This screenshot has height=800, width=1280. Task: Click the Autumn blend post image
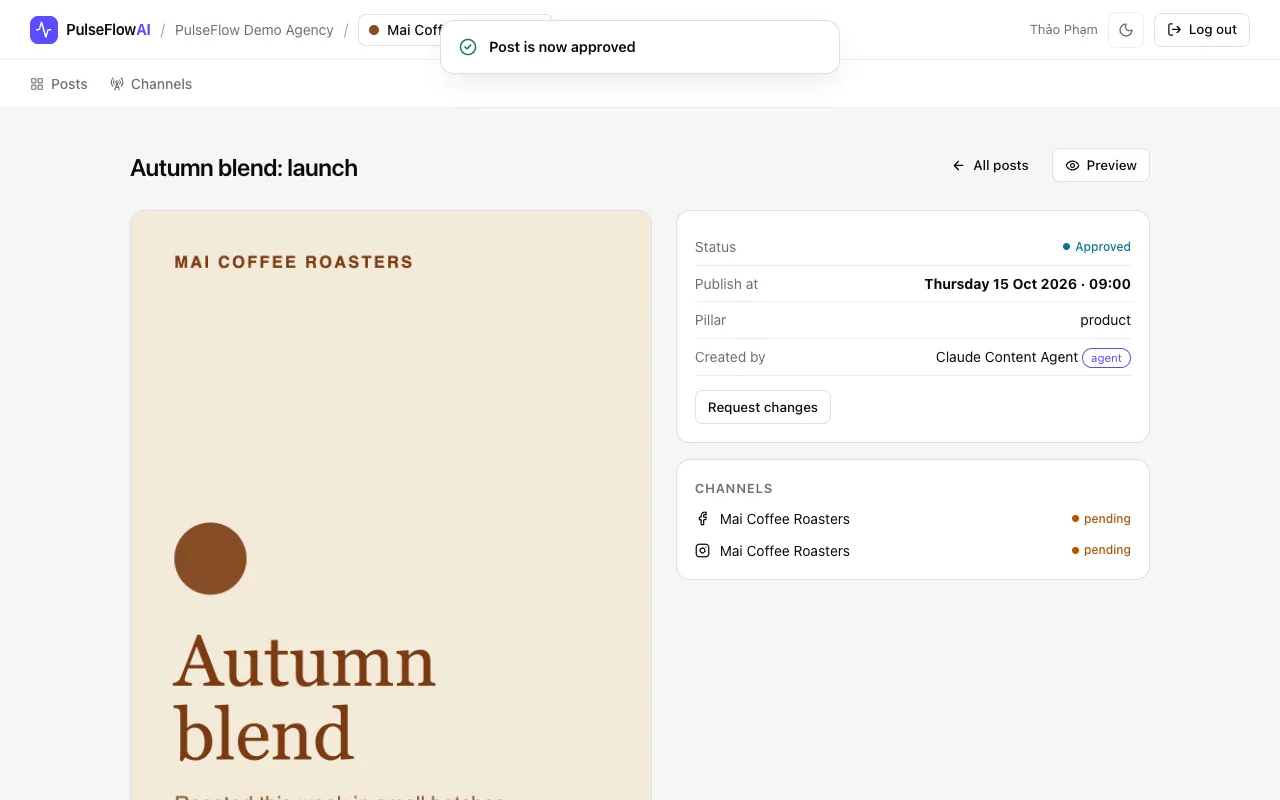(391, 505)
